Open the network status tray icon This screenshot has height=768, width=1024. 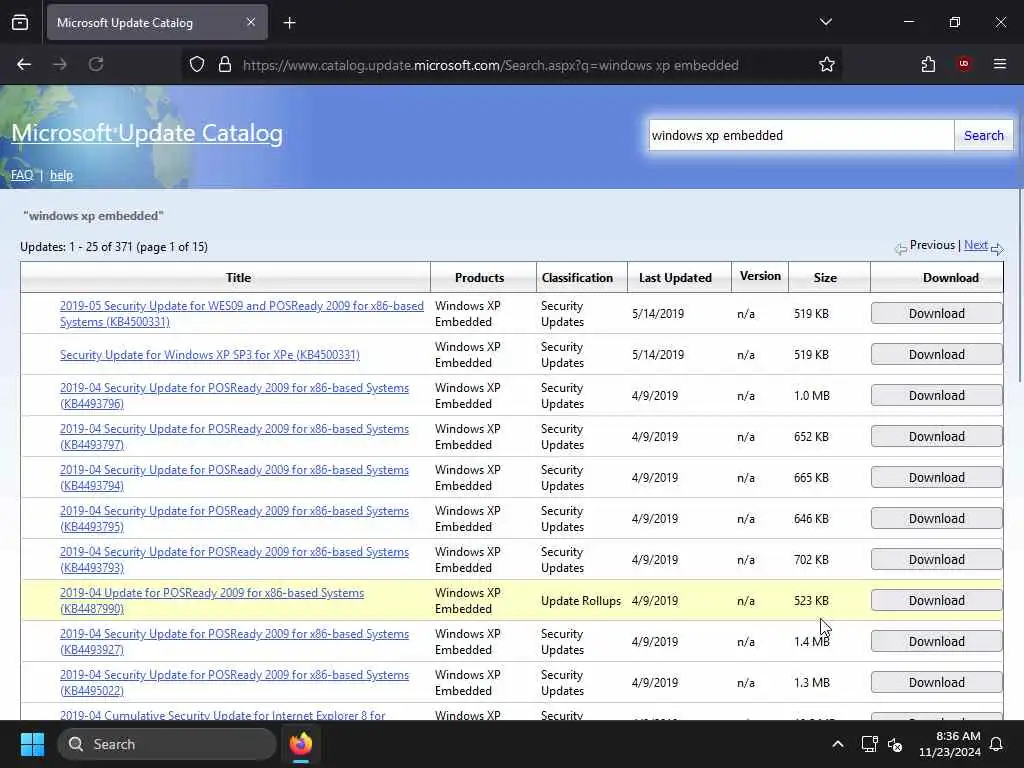[869, 744]
